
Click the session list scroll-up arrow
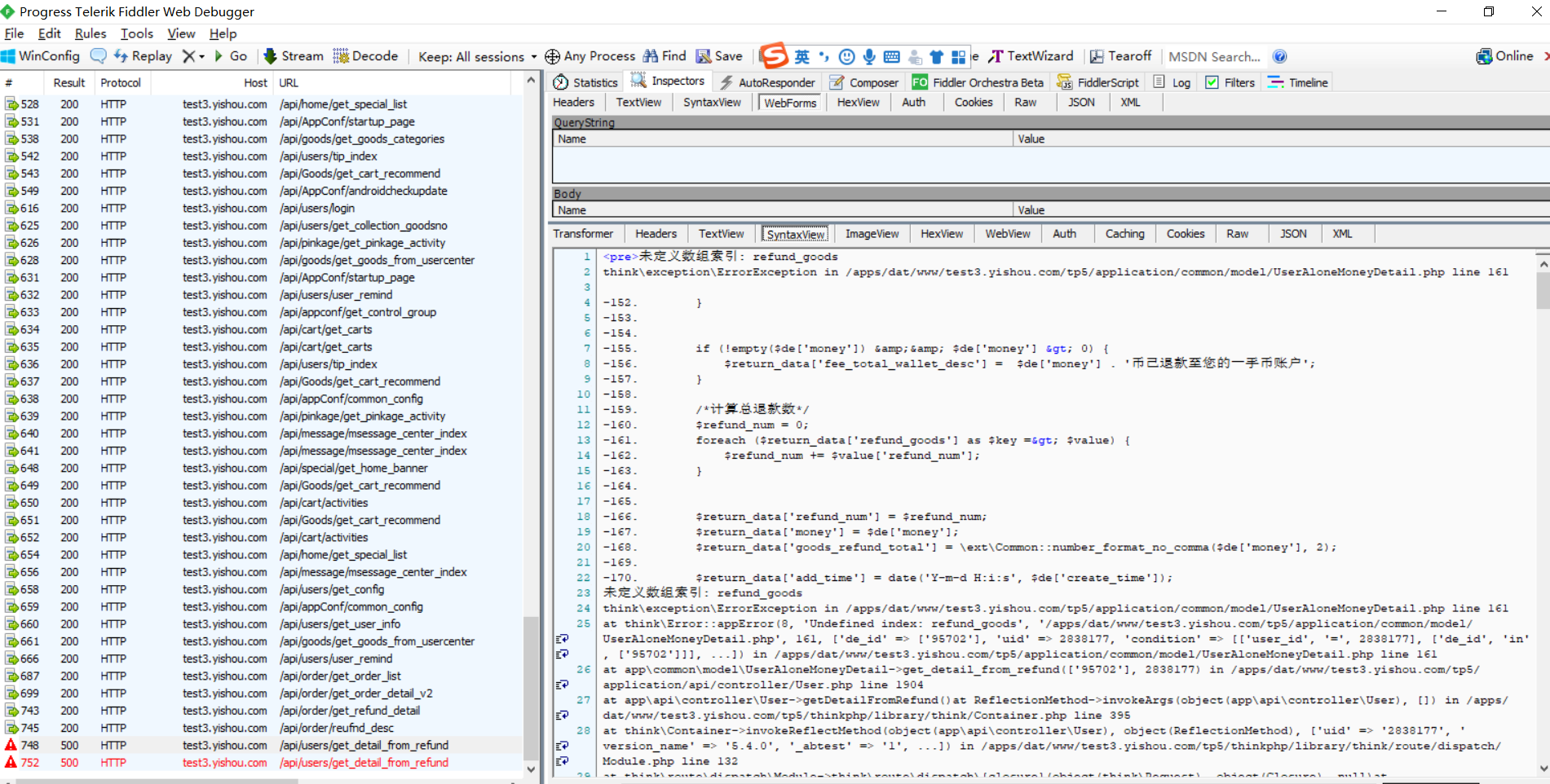point(531,81)
